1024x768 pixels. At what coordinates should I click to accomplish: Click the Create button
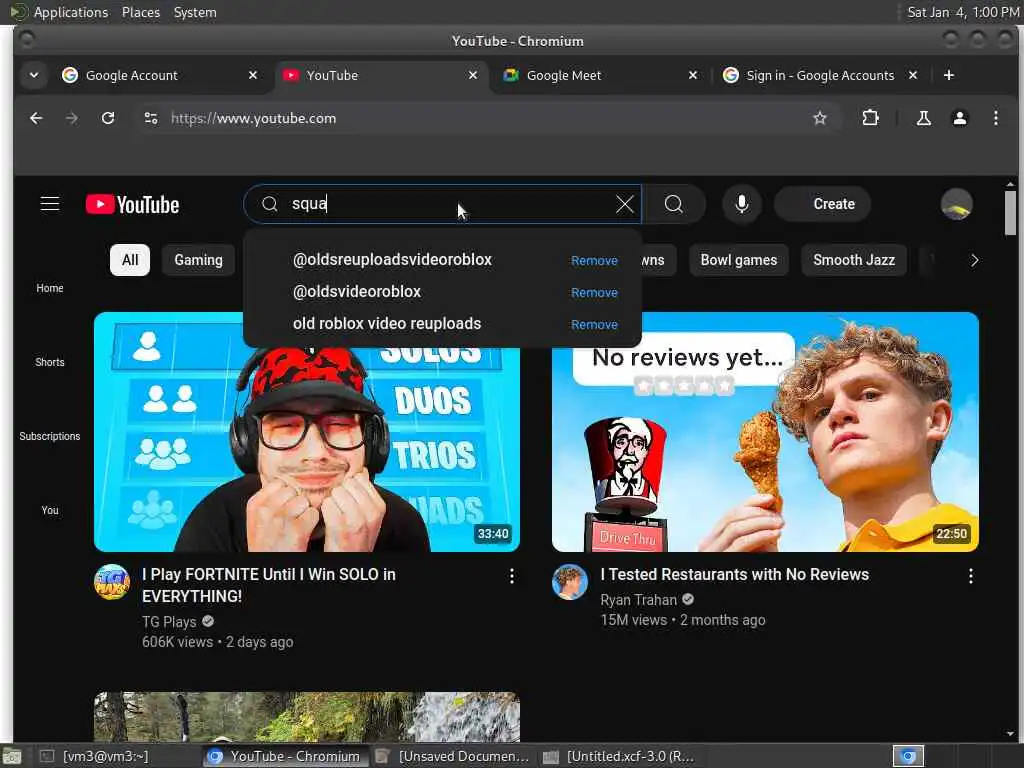point(824,204)
